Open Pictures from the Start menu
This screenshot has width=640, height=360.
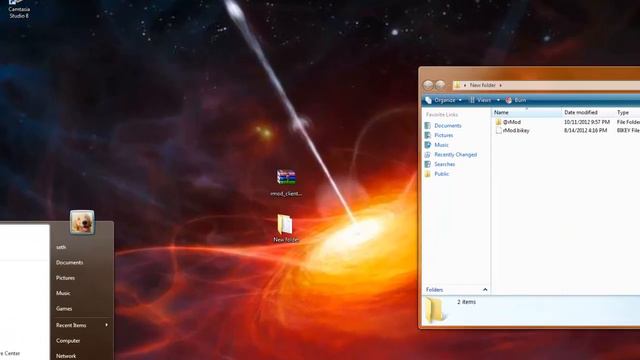point(65,278)
